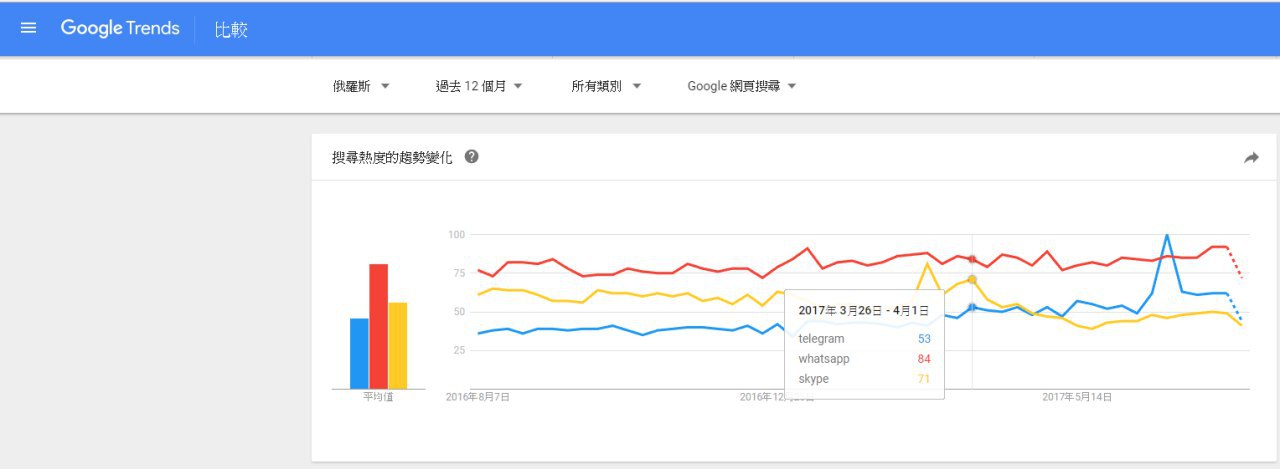Open the hamburger main menu
The width and height of the screenshot is (1280, 469).
(x=28, y=28)
